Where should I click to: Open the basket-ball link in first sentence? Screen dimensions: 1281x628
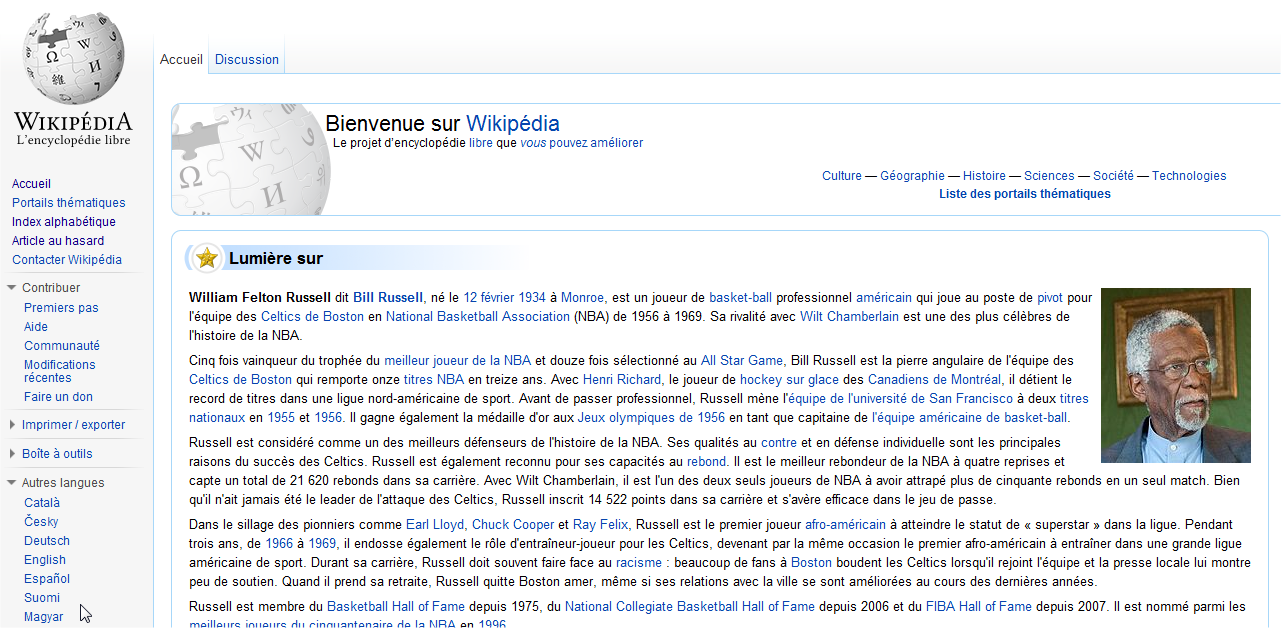(x=741, y=298)
